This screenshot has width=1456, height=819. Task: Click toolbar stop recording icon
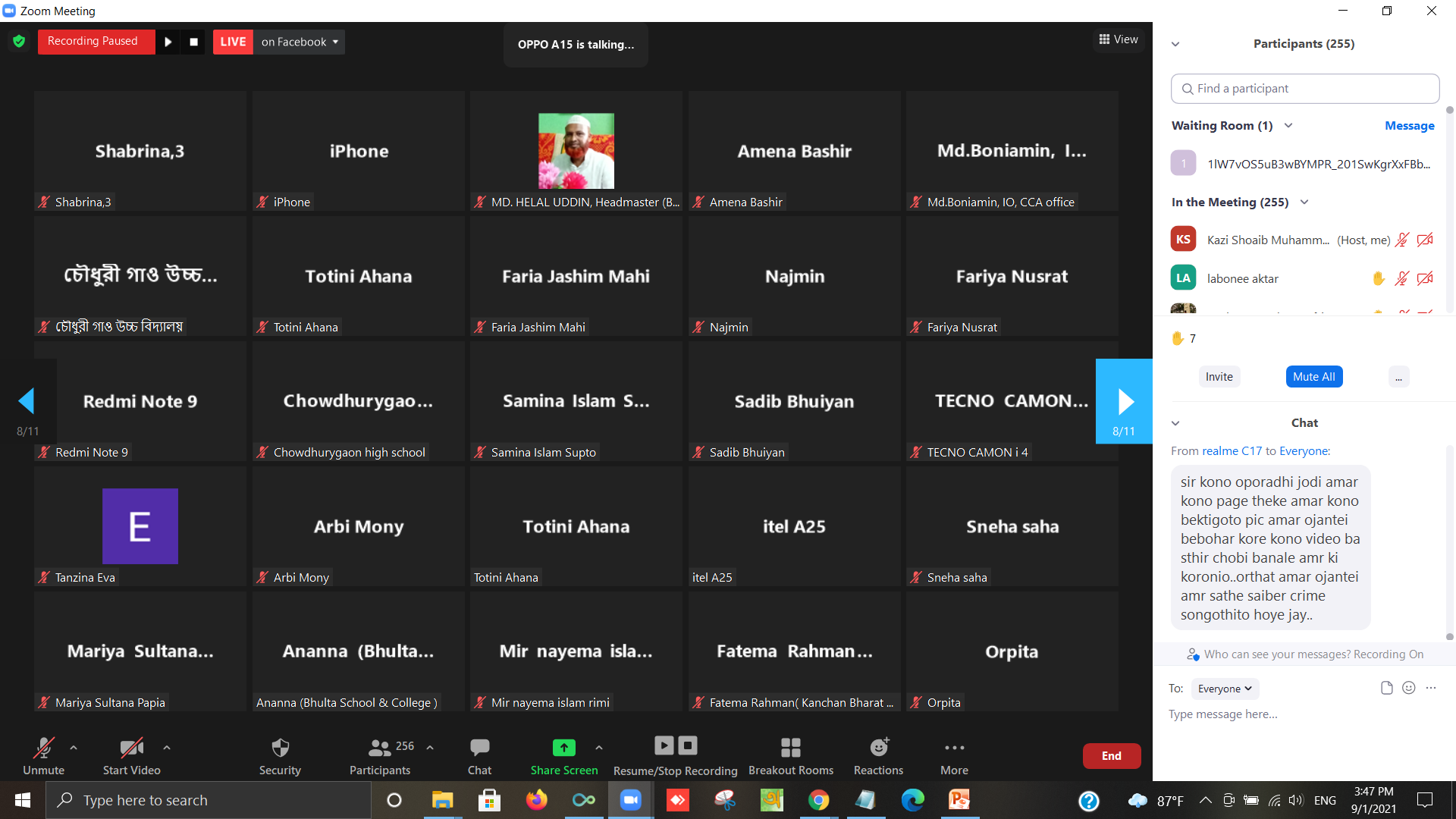(688, 745)
